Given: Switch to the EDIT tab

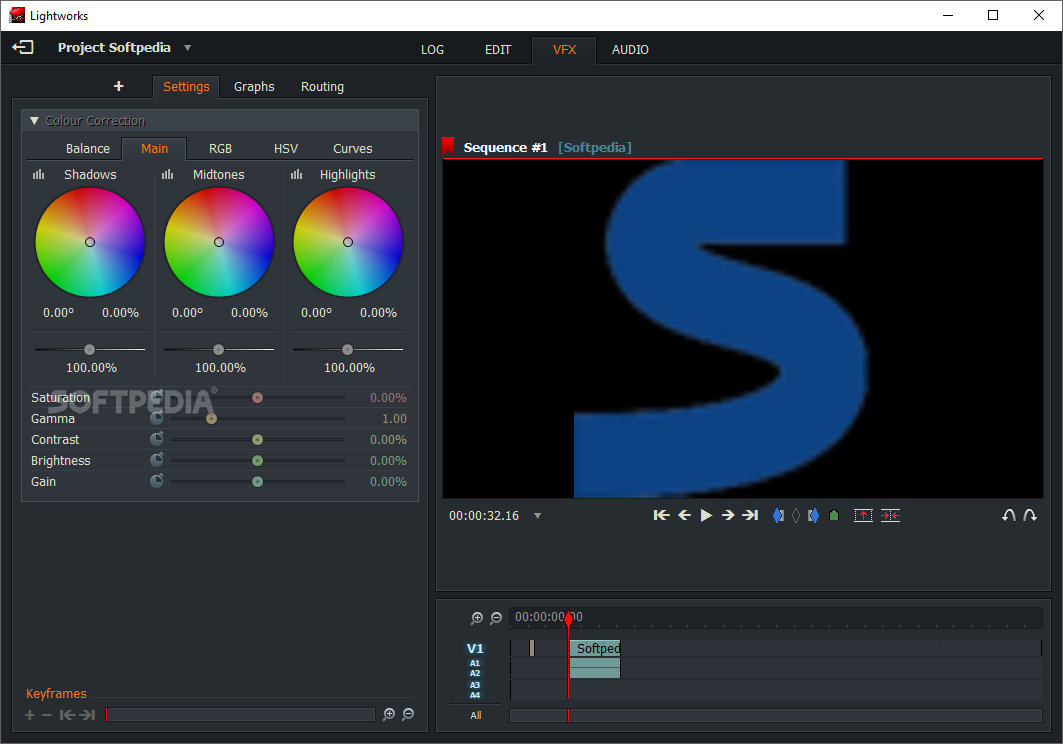Looking at the screenshot, I should click(498, 50).
